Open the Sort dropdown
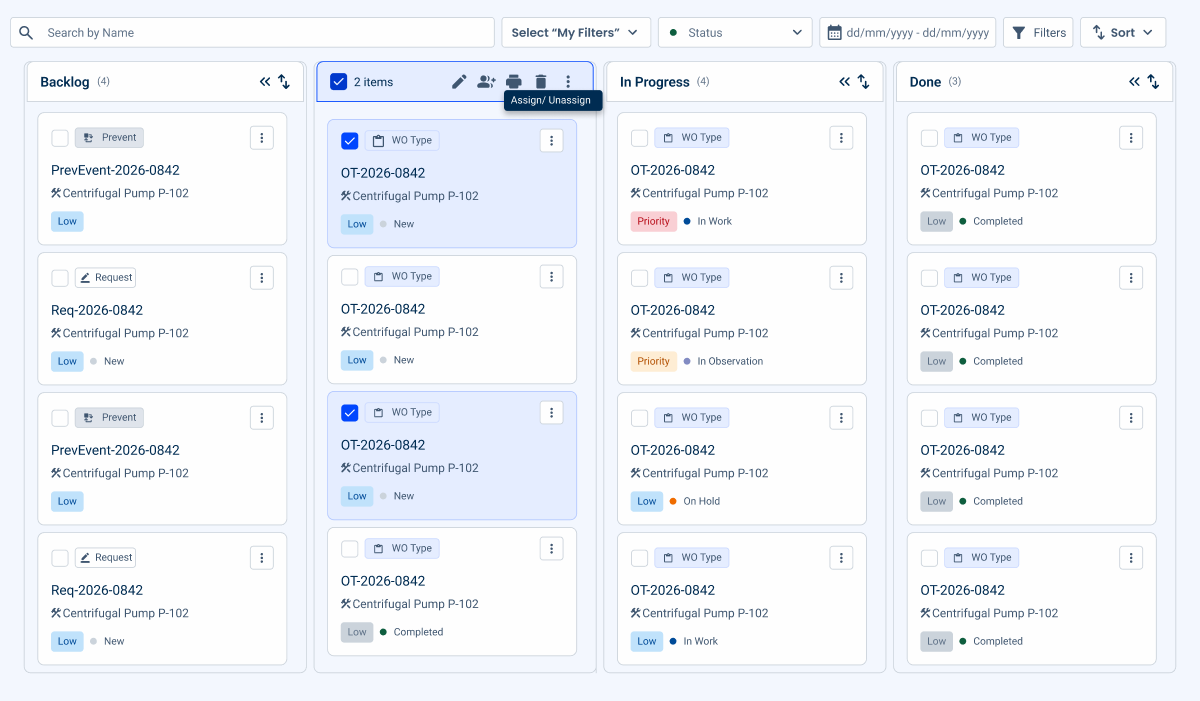 click(x=1123, y=33)
